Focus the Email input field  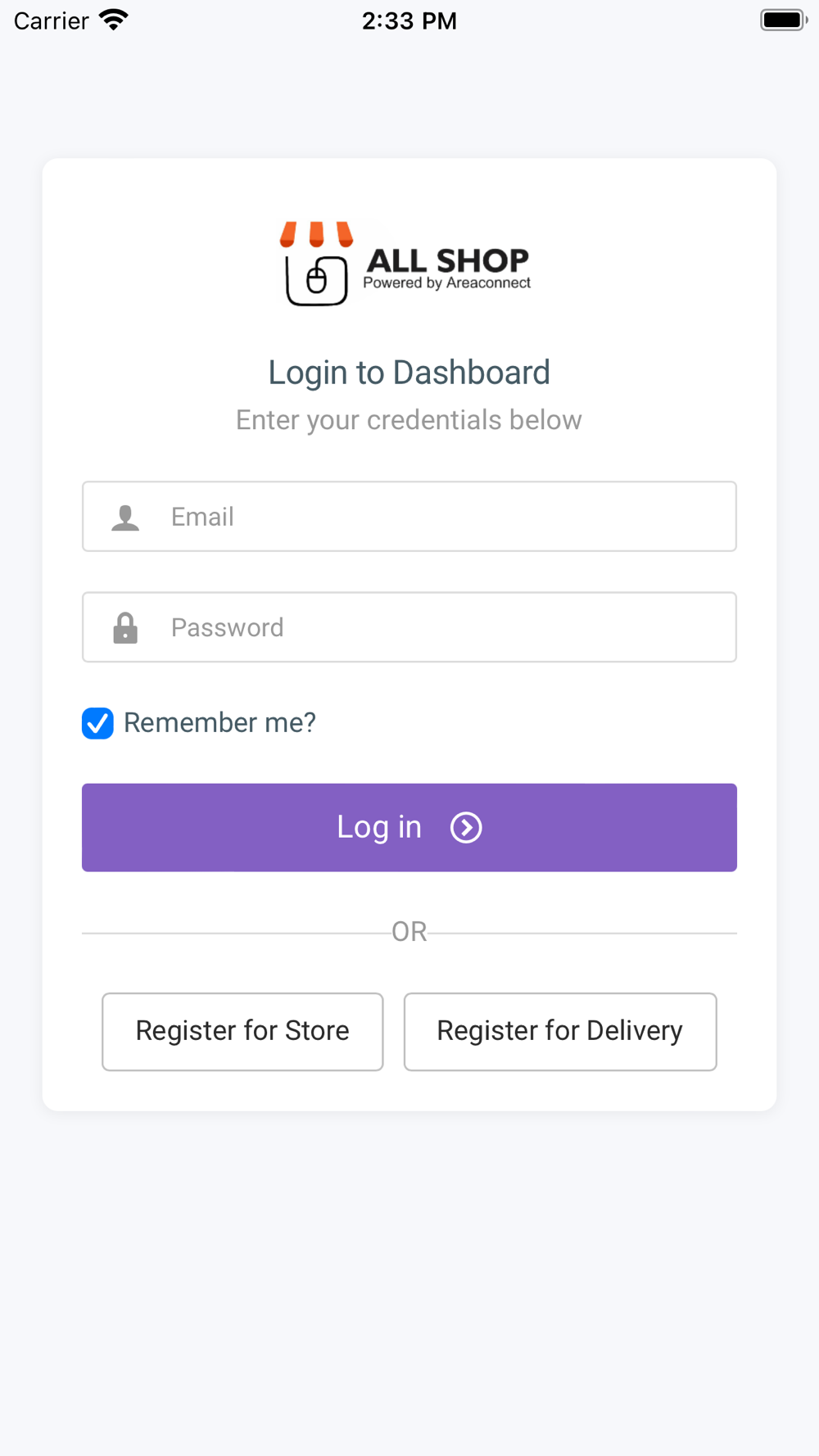[x=409, y=517]
